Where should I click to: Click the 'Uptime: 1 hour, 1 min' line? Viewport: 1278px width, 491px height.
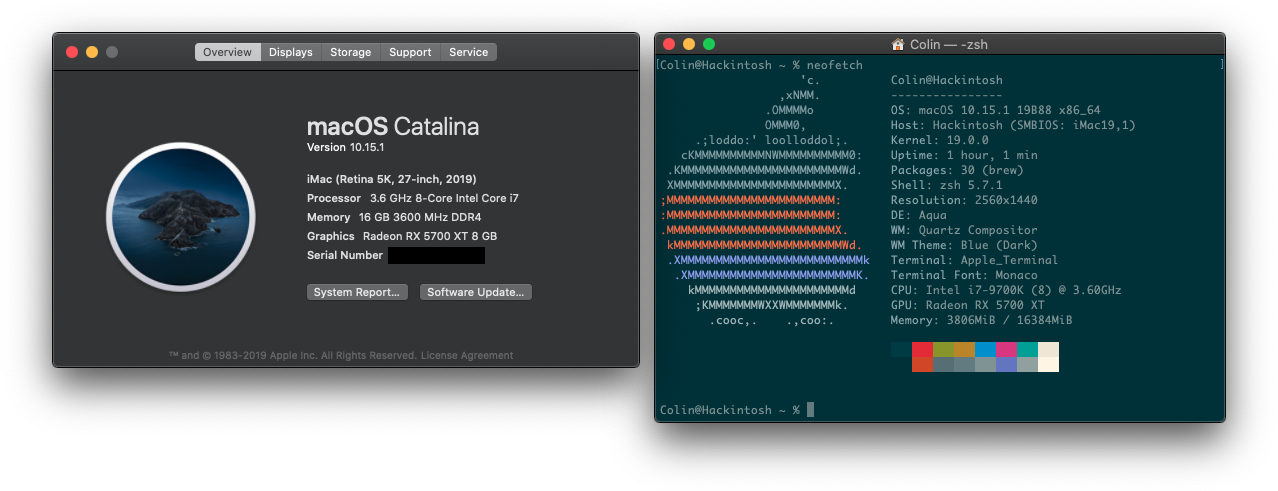pyautogui.click(x=964, y=155)
